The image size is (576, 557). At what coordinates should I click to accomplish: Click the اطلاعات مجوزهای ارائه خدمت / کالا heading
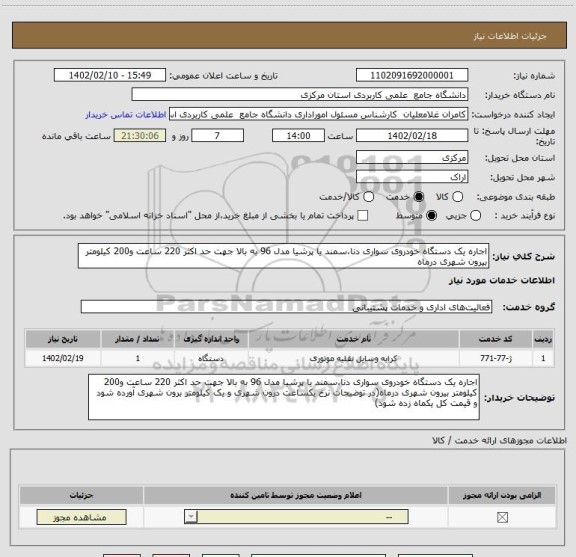click(x=500, y=440)
